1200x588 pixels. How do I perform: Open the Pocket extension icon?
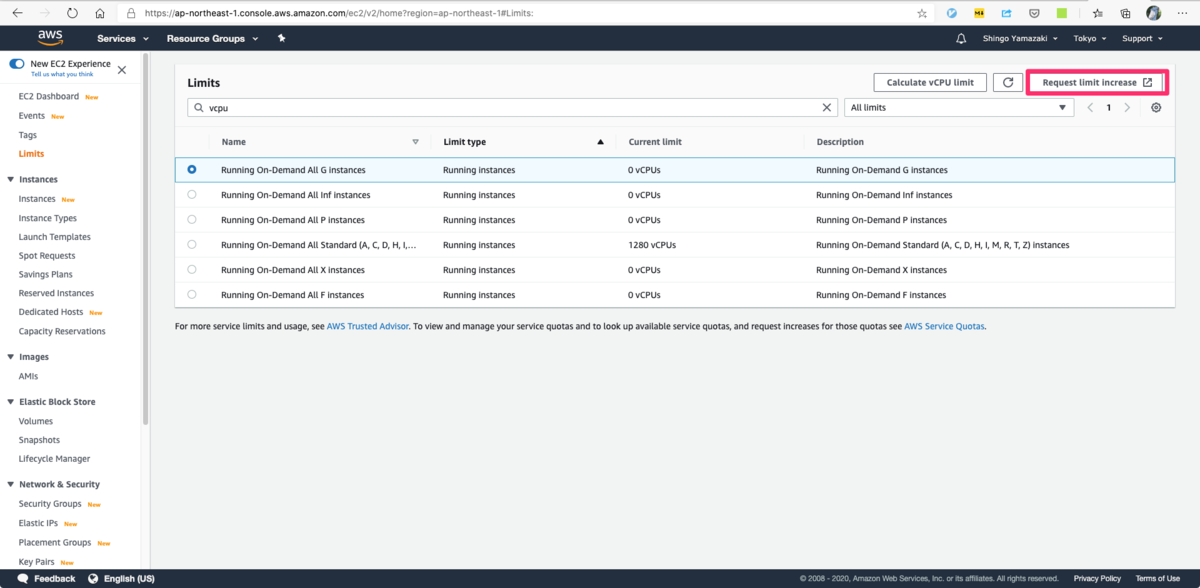coord(1034,13)
